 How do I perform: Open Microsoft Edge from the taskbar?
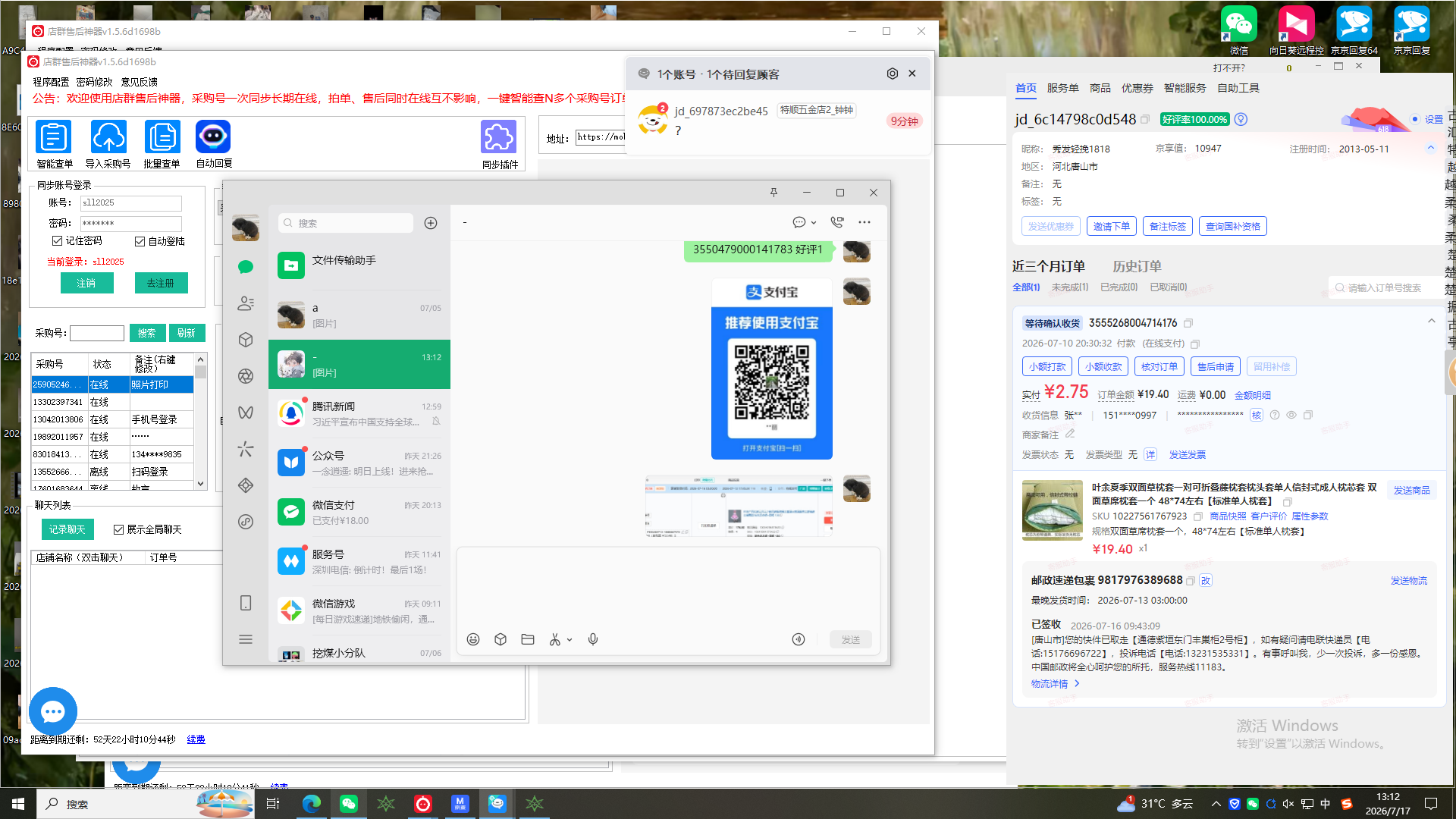(311, 804)
